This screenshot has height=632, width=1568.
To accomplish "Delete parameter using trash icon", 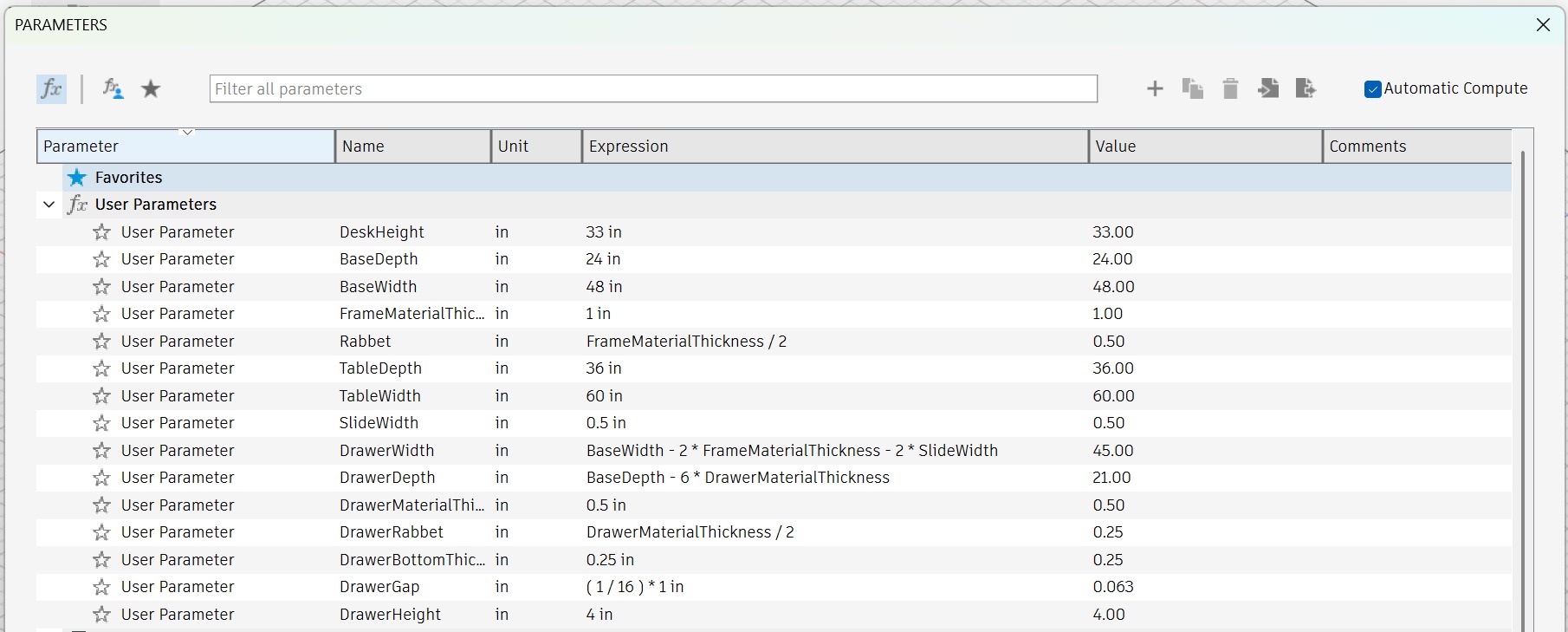I will 1230,88.
